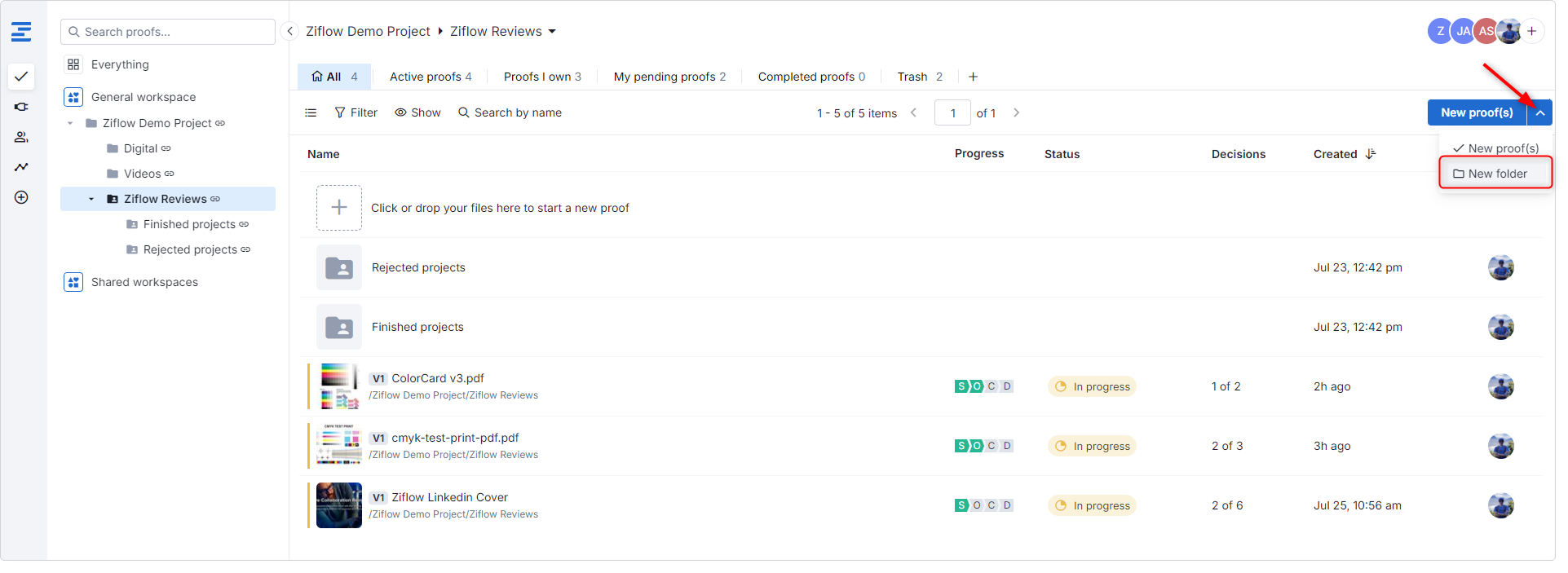Select Finished projects in the sidebar tree
This screenshot has height=573, width=1568.
(x=189, y=224)
